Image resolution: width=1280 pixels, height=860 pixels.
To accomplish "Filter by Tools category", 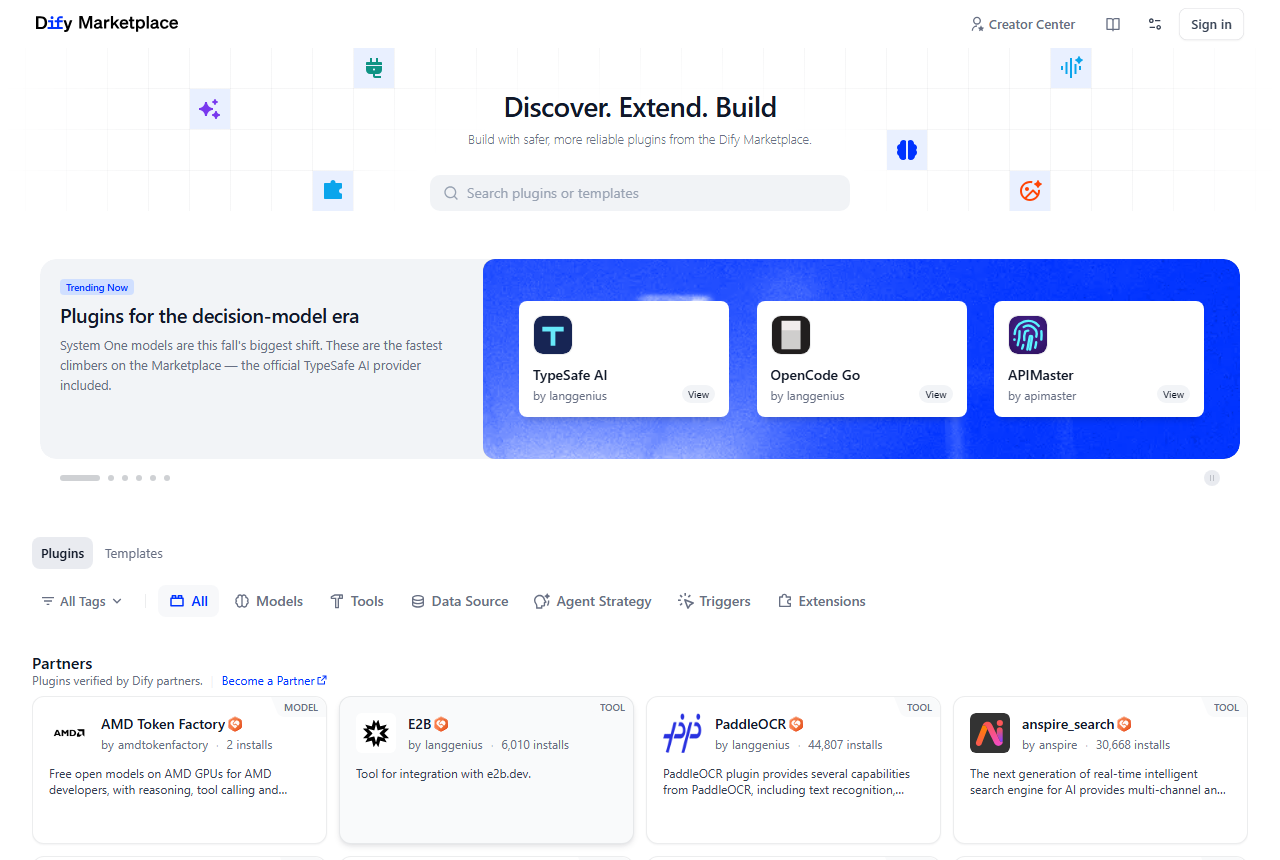I will coord(357,601).
